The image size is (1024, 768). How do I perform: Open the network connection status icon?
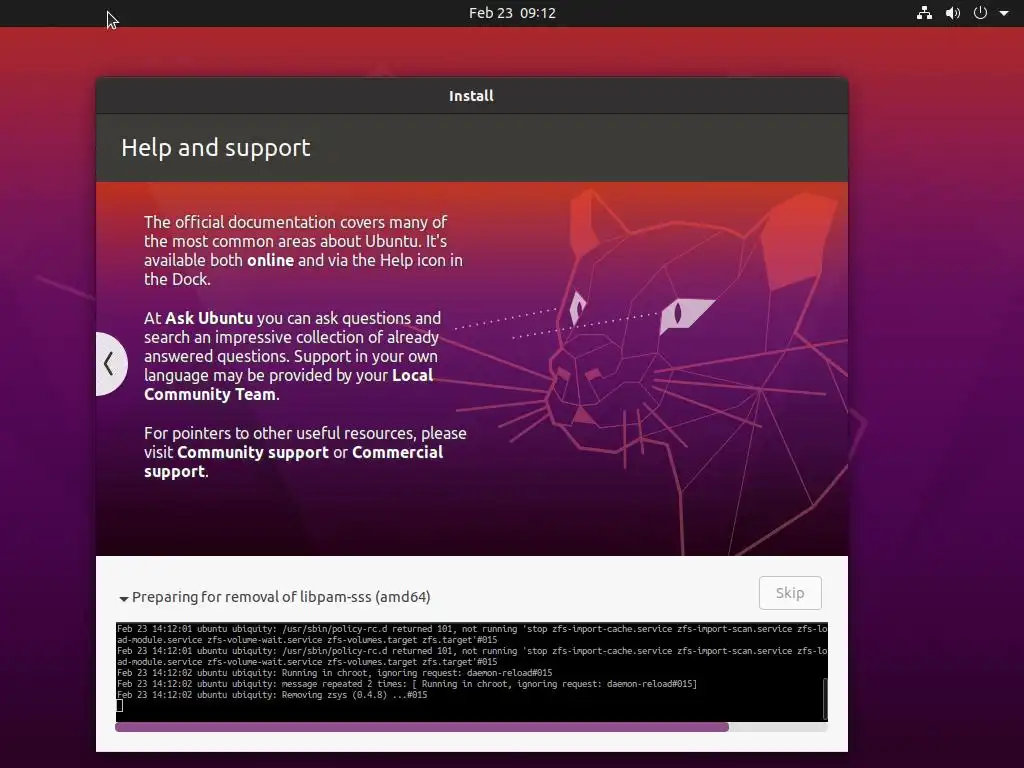pos(924,13)
